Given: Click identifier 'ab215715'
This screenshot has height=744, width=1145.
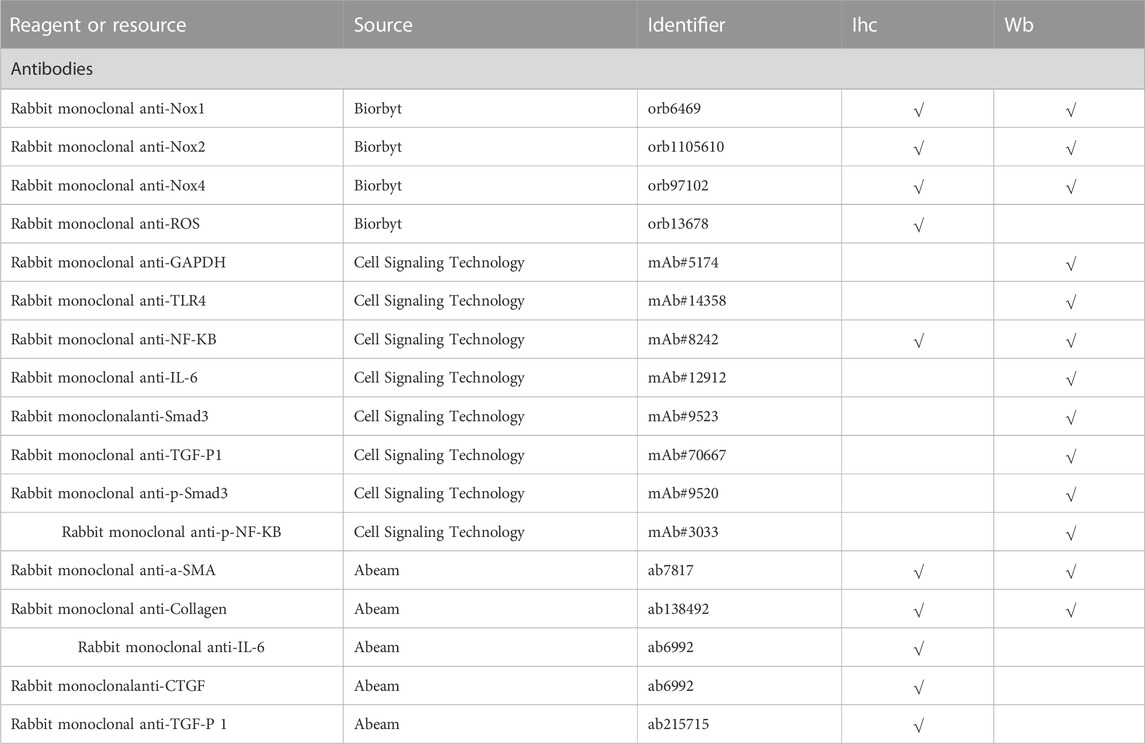Looking at the screenshot, I should click(x=678, y=724).
